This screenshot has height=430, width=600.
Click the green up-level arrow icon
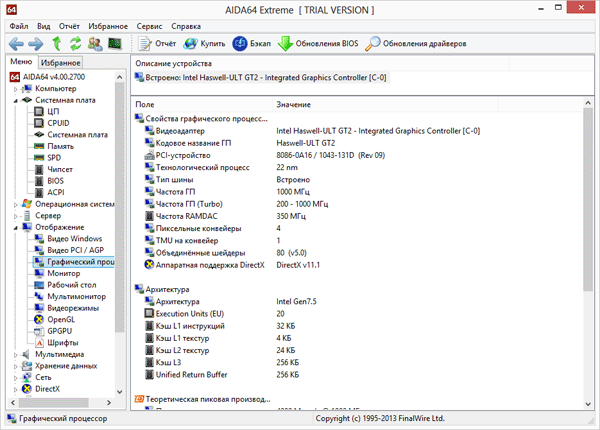pyautogui.click(x=57, y=44)
